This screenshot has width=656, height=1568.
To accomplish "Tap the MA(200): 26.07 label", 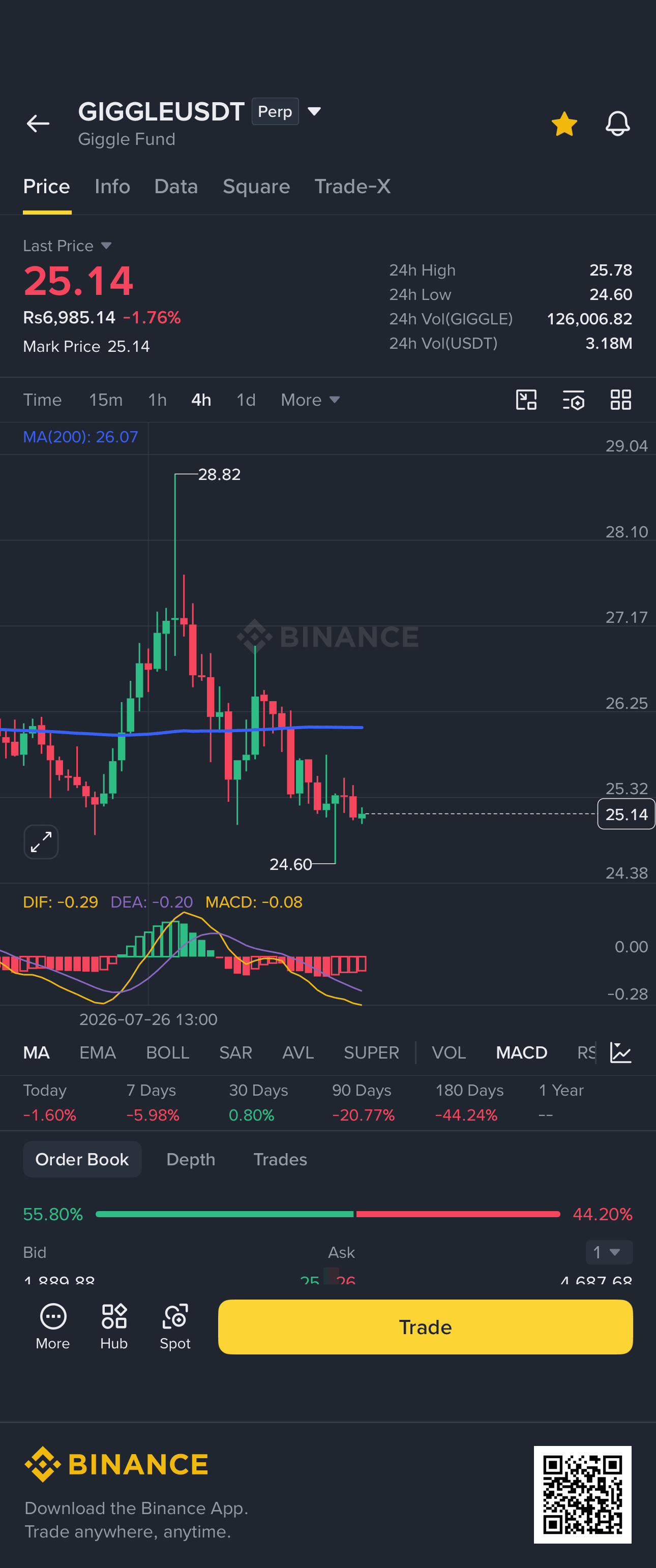I will [x=80, y=436].
